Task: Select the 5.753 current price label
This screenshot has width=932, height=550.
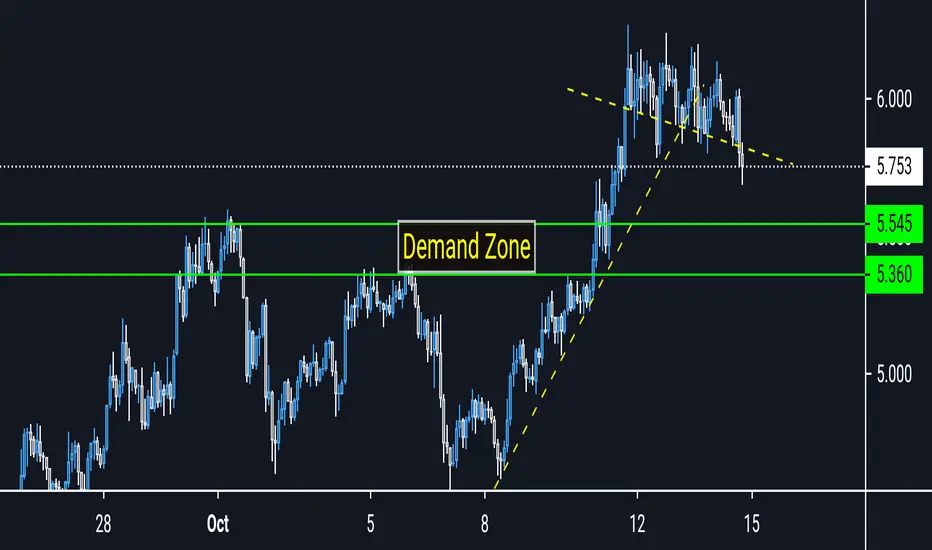Action: tap(894, 166)
